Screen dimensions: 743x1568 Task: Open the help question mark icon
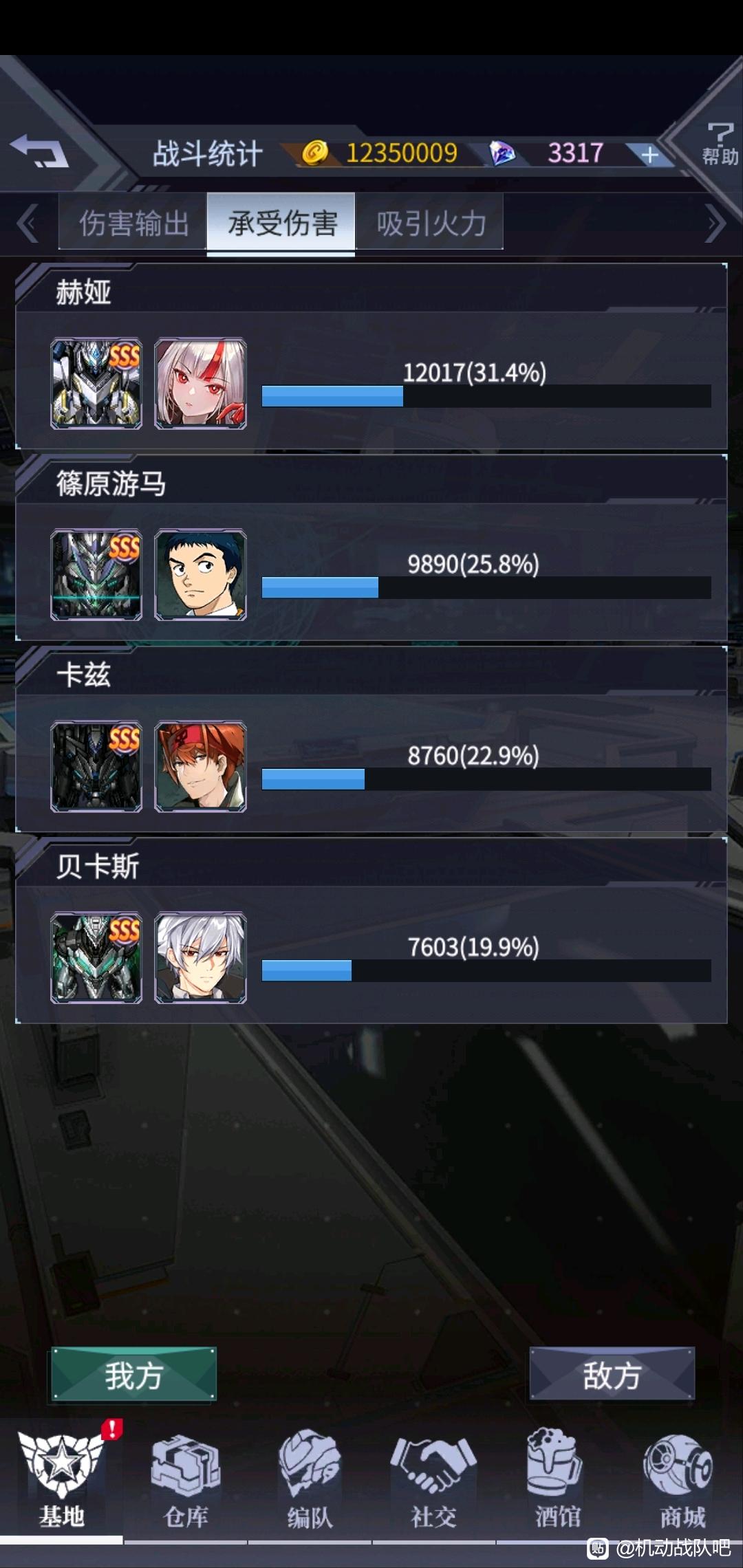click(720, 143)
